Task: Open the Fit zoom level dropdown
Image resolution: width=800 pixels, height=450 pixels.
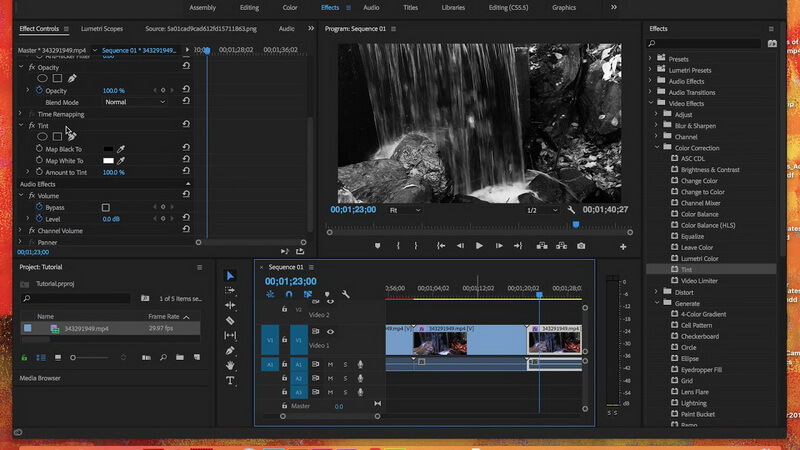Action: pos(405,210)
